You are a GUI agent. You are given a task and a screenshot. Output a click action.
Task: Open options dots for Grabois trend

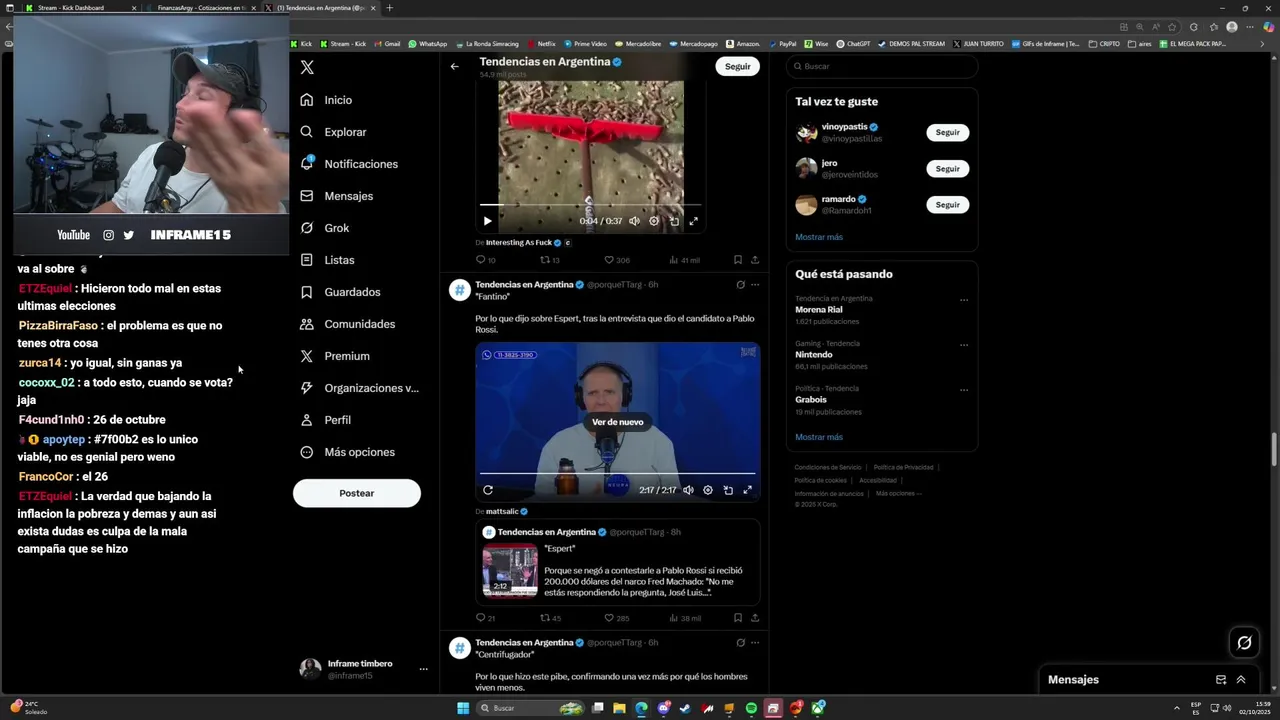[964, 390]
